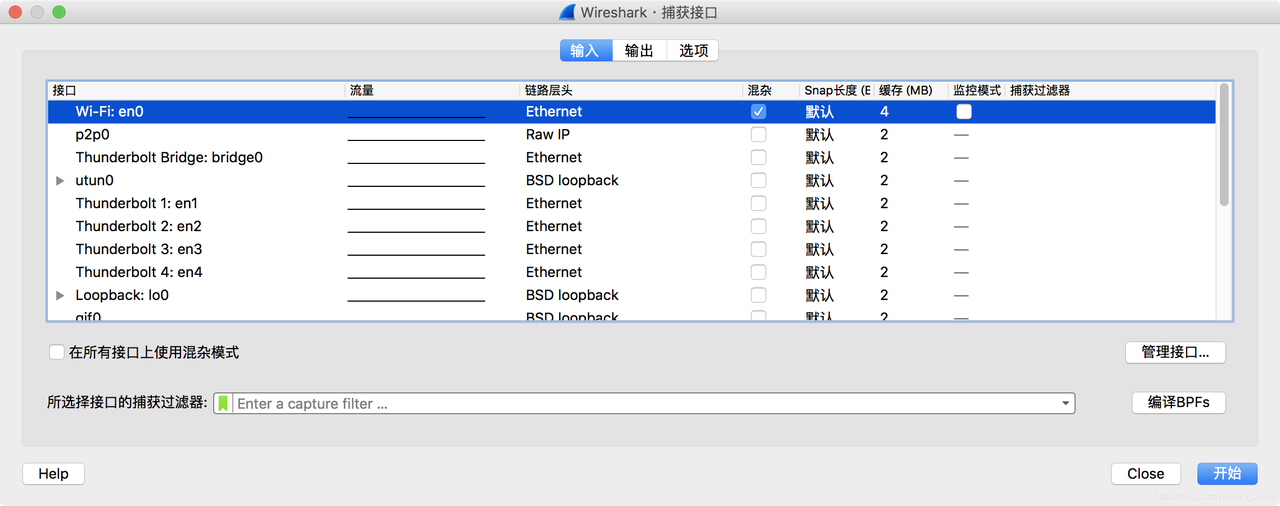Expand the utun0 interface row
Screen dimensions: 1280x506
pyautogui.click(x=60, y=181)
